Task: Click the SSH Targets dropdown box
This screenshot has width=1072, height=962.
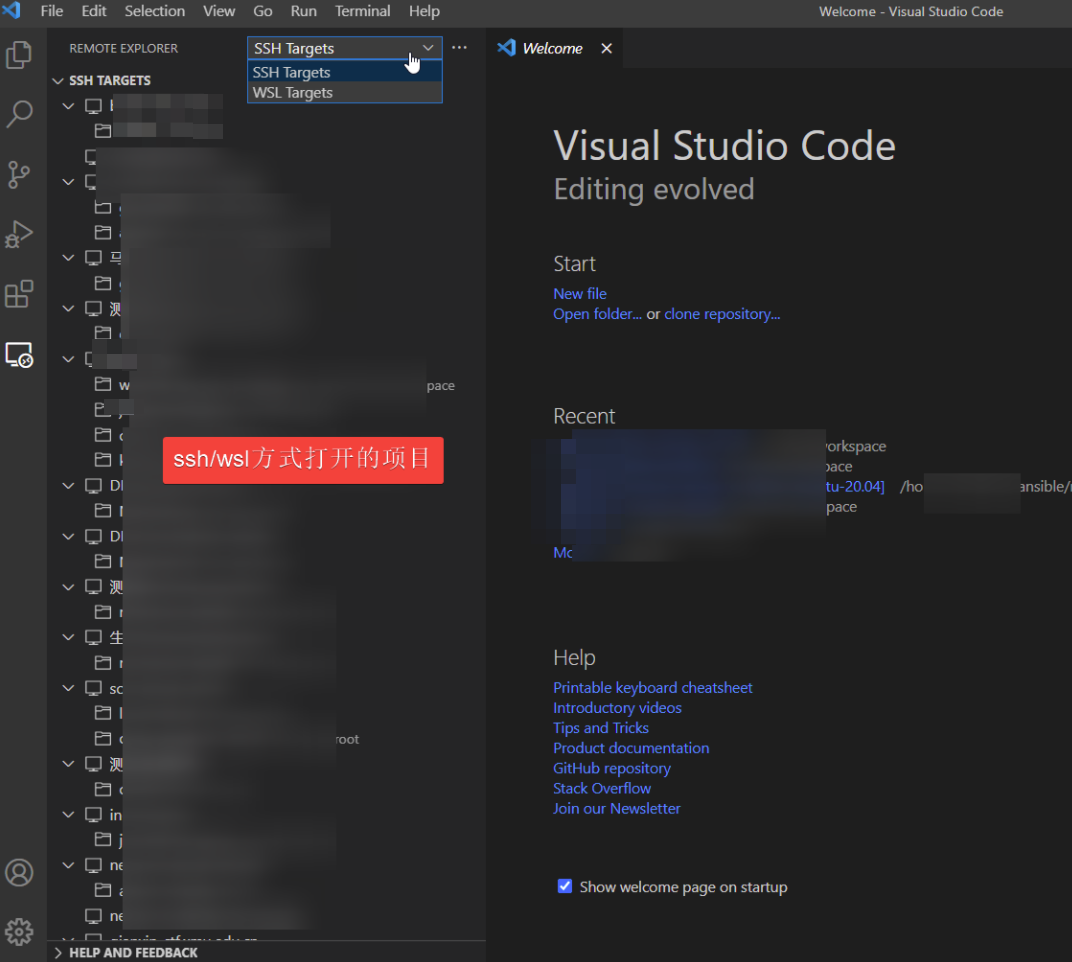Action: (x=345, y=48)
